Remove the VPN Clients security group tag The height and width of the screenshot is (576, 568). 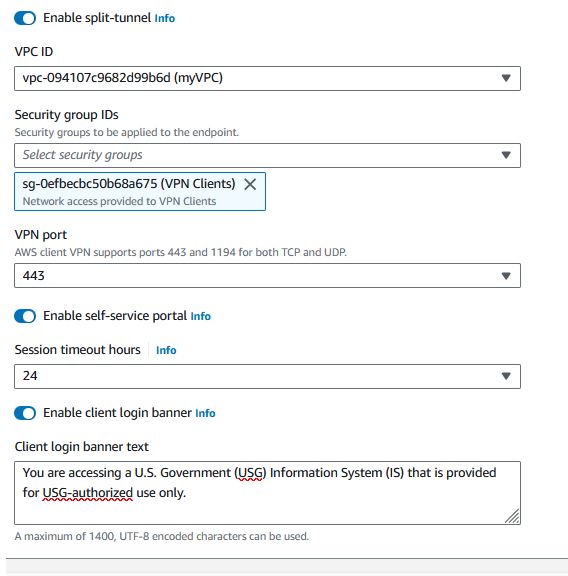click(x=250, y=184)
